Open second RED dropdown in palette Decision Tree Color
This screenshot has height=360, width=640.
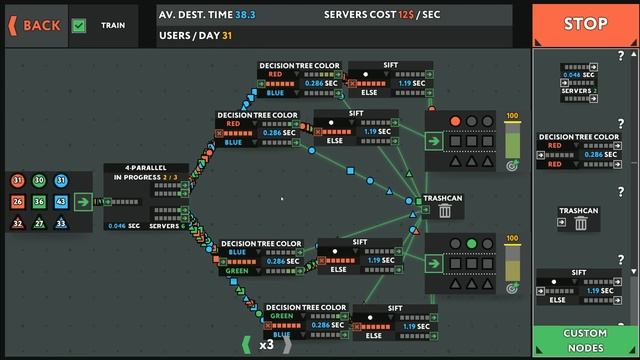coord(558,164)
